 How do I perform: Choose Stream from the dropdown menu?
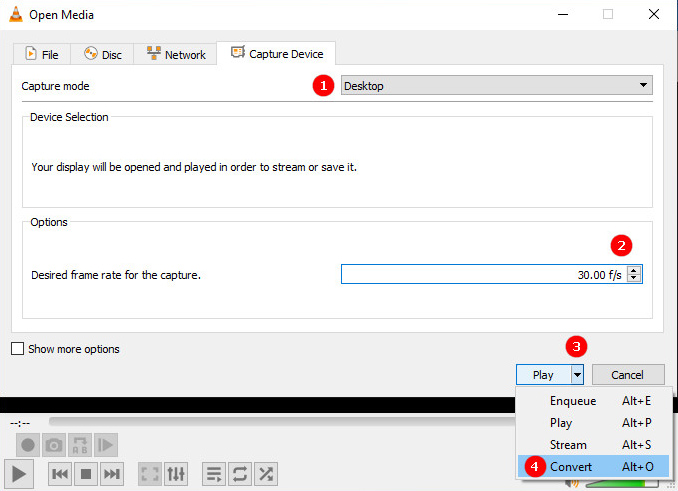(x=593, y=445)
